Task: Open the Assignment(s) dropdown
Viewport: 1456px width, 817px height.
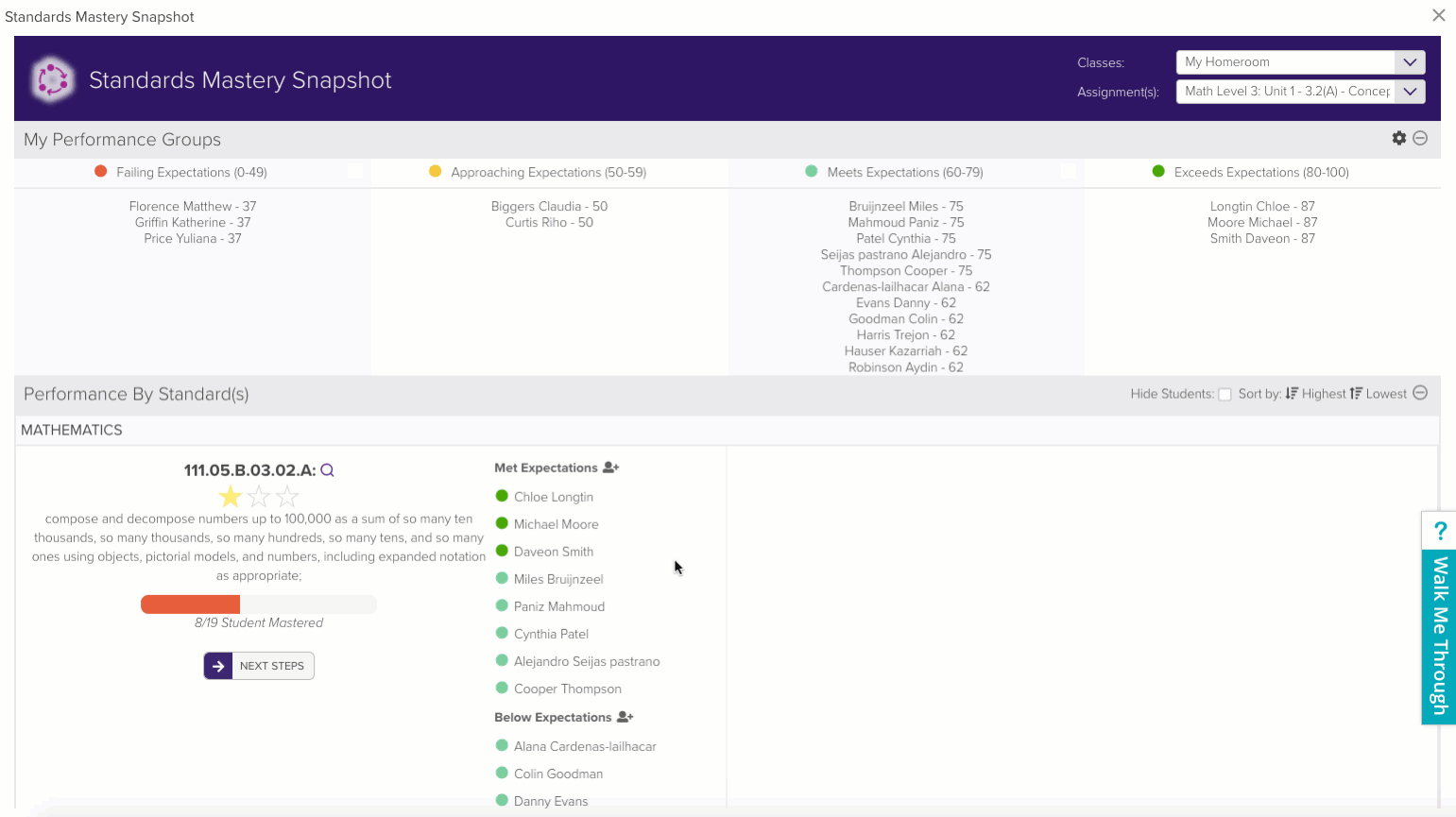Action: pos(1299,92)
